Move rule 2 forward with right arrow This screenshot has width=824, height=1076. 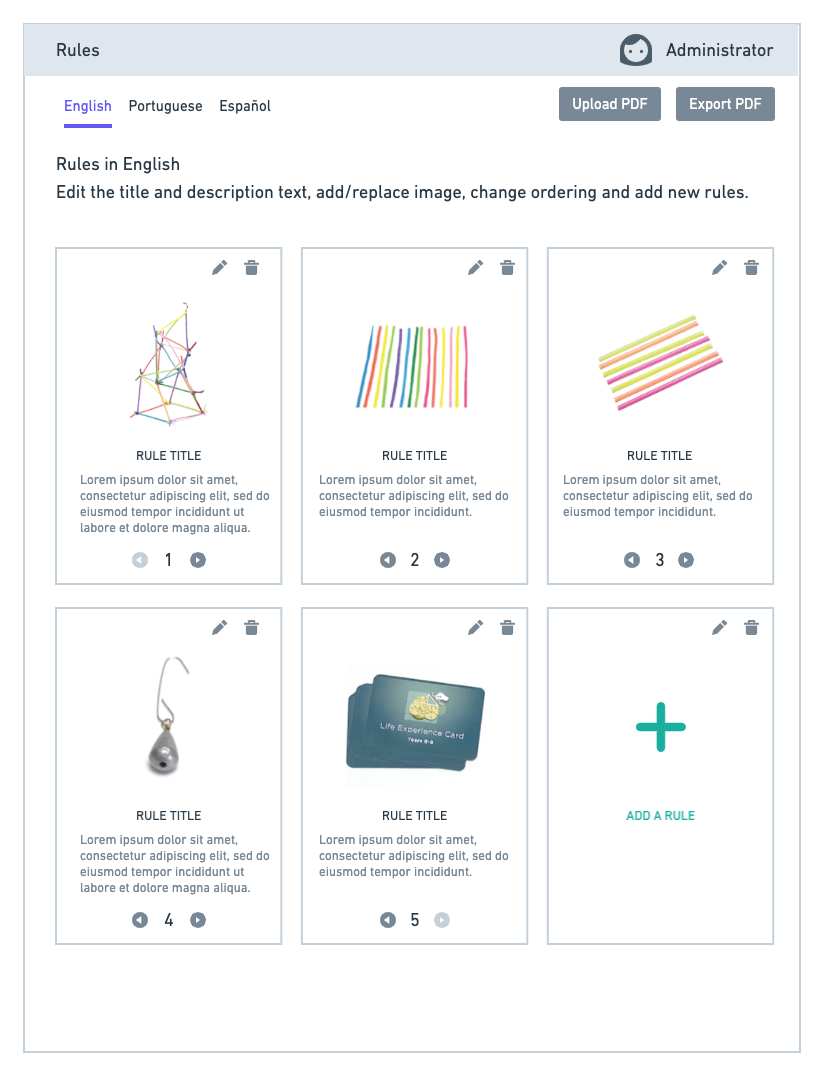coord(442,560)
